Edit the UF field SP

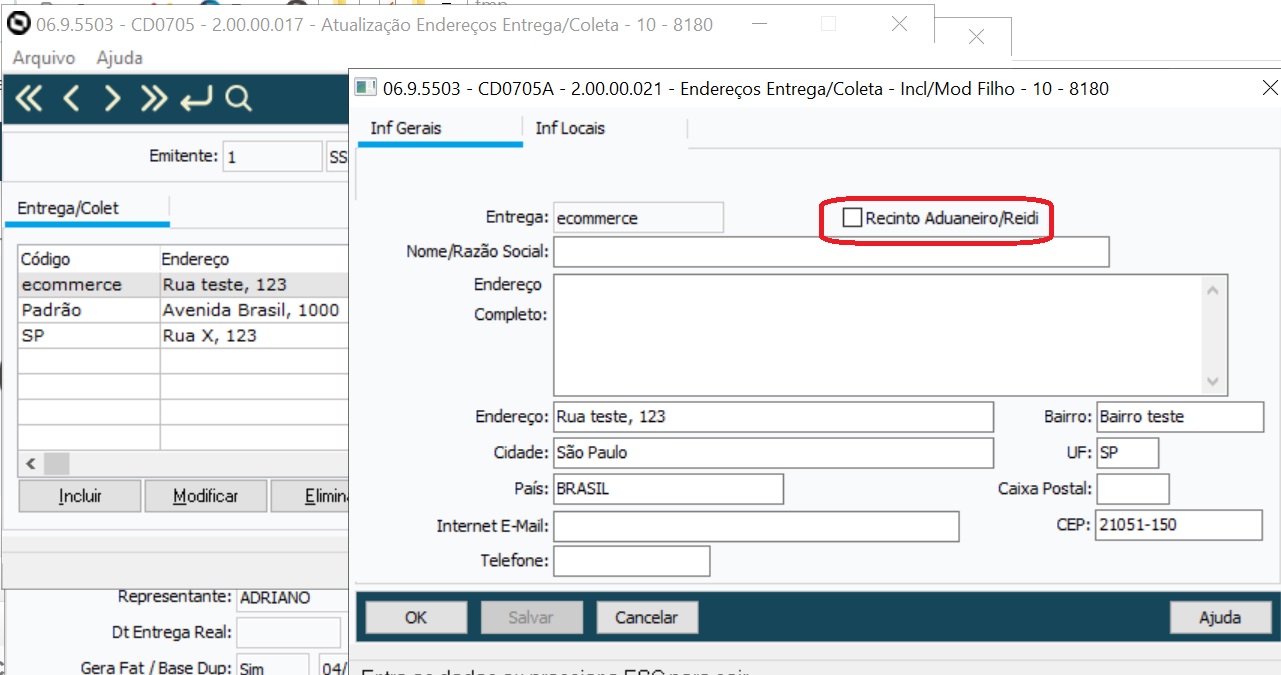[1128, 453]
